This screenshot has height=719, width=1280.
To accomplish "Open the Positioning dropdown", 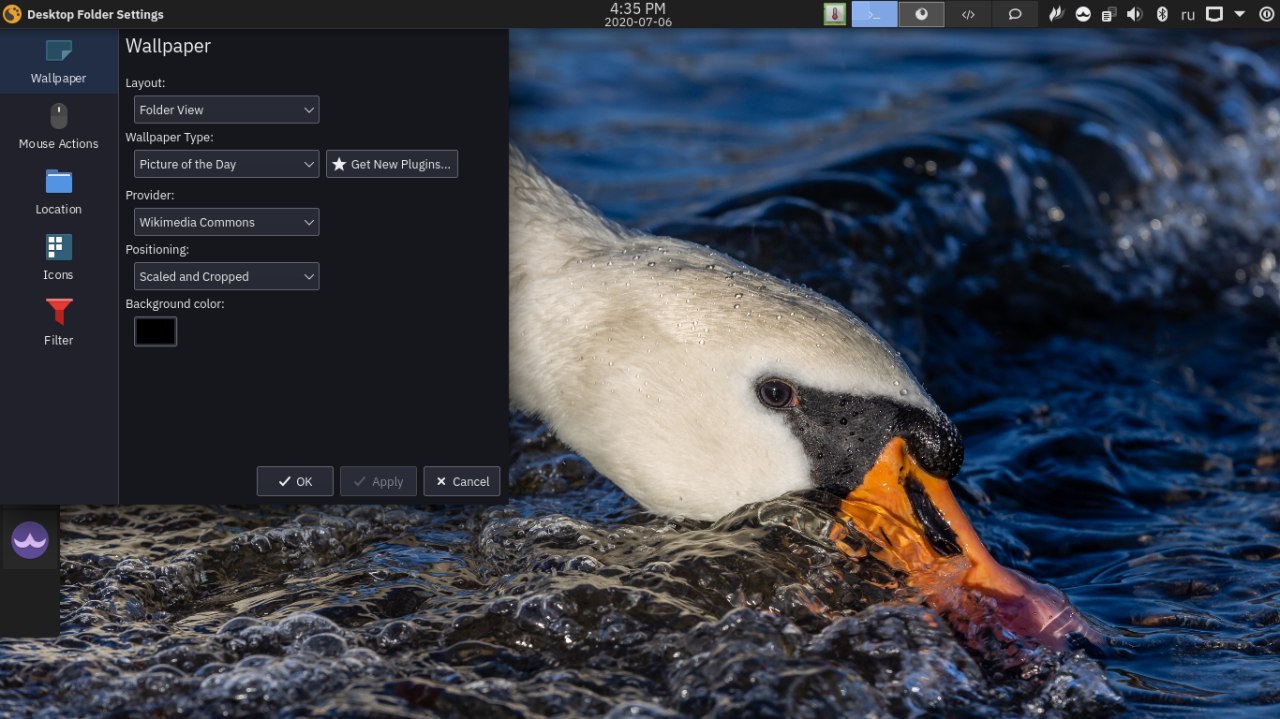I will (227, 276).
